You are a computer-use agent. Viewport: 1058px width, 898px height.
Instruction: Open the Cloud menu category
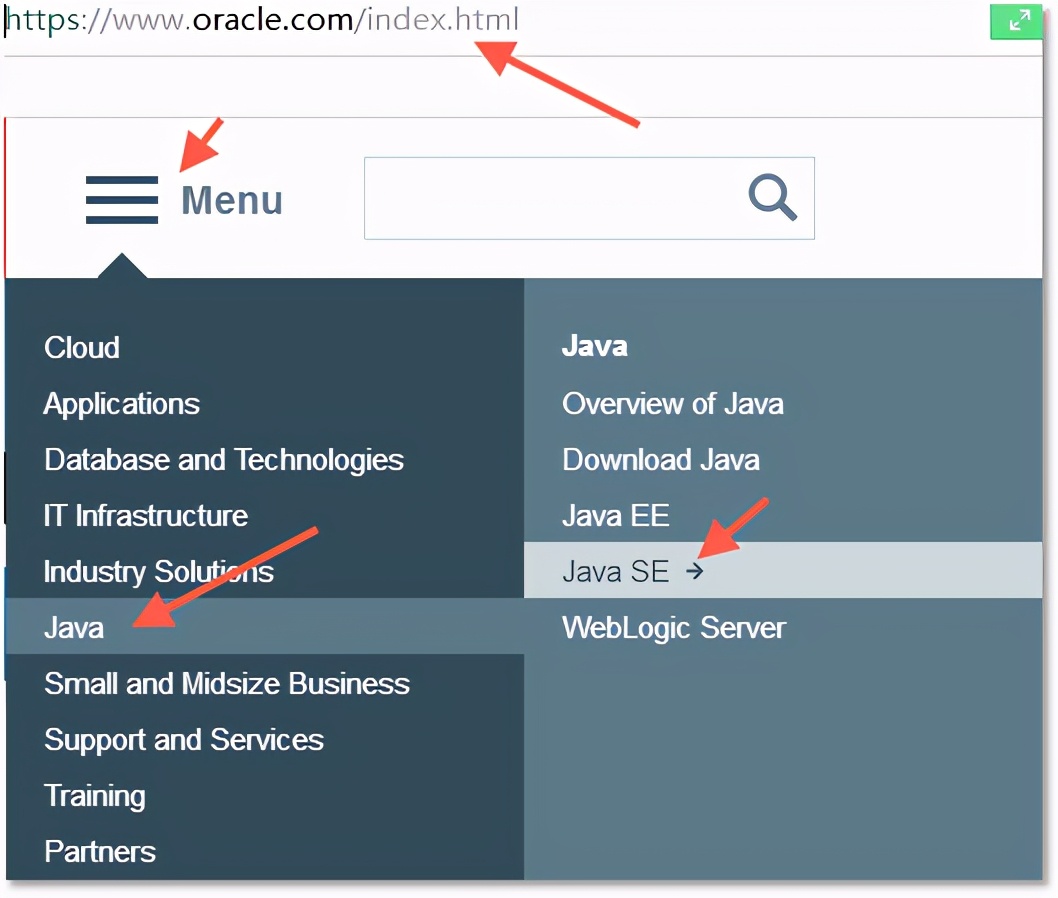pos(82,348)
